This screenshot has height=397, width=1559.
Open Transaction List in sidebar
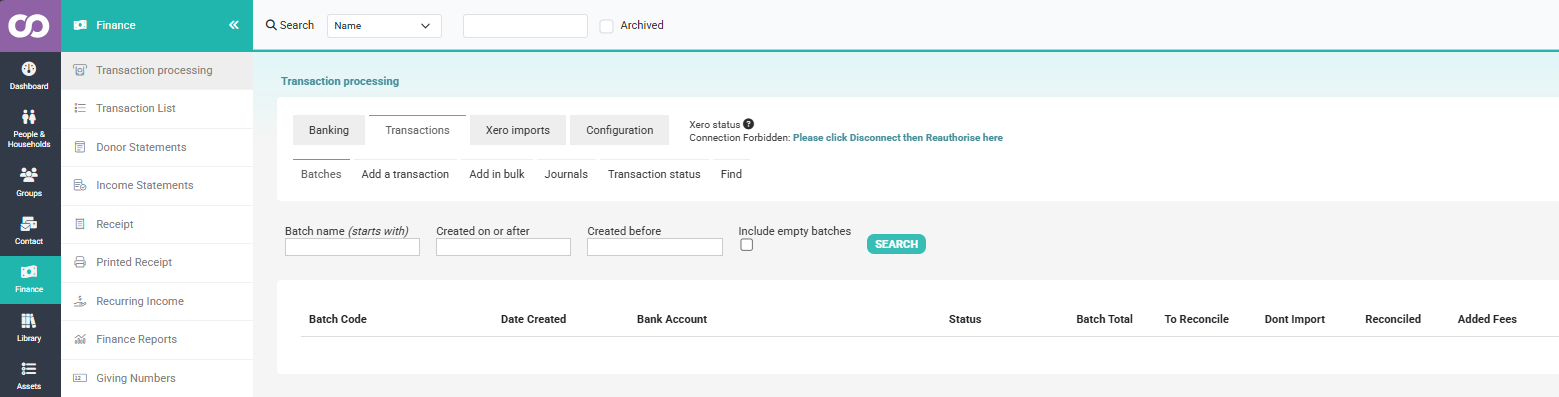157,108
